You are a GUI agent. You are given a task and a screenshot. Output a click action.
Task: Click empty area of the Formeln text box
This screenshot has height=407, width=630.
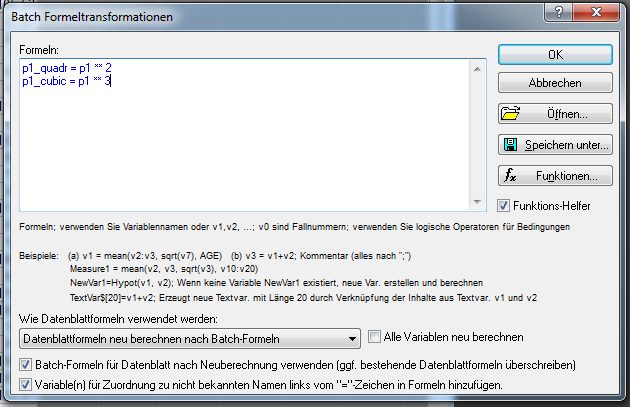click(250, 150)
